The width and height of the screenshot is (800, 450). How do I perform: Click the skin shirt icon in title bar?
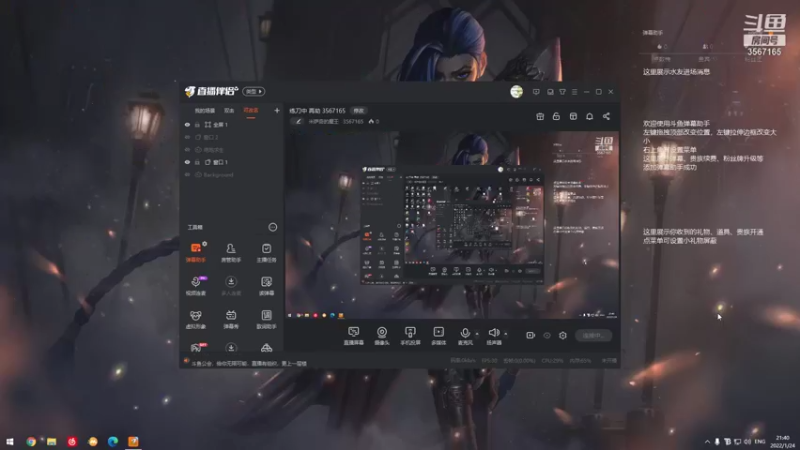562,92
